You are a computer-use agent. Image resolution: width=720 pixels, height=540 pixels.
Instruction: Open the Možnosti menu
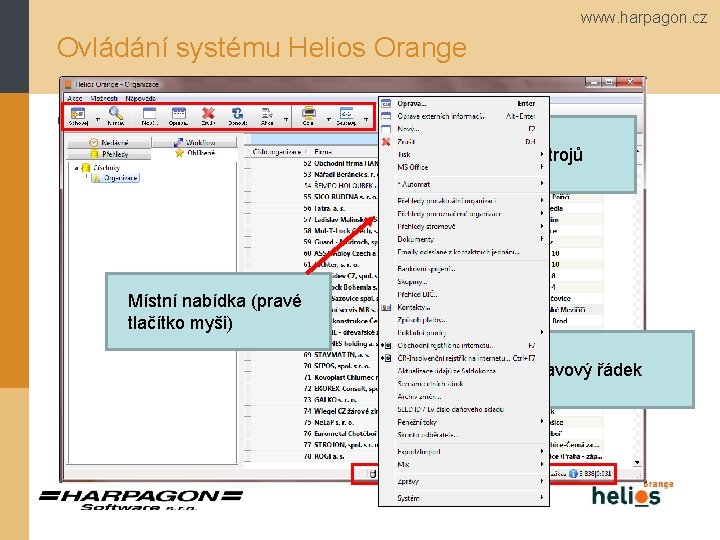[x=104, y=98]
